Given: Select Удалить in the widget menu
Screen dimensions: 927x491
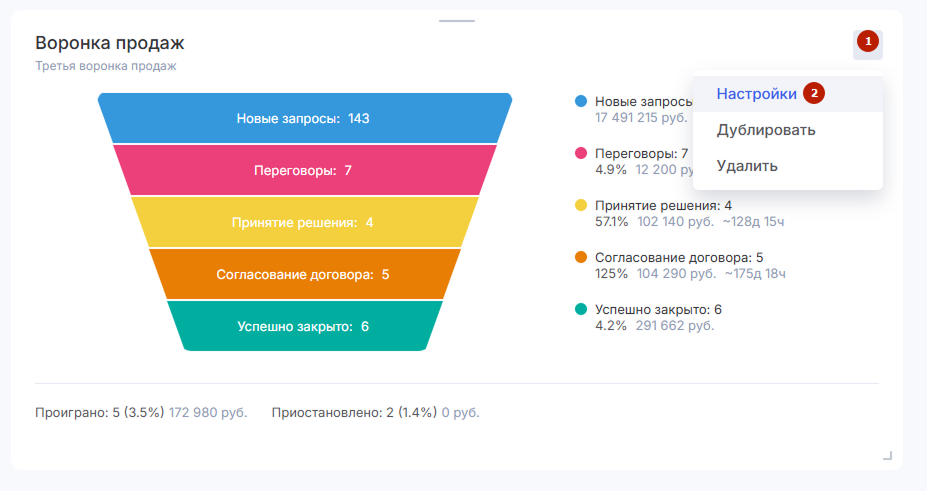Looking at the screenshot, I should (x=787, y=166).
